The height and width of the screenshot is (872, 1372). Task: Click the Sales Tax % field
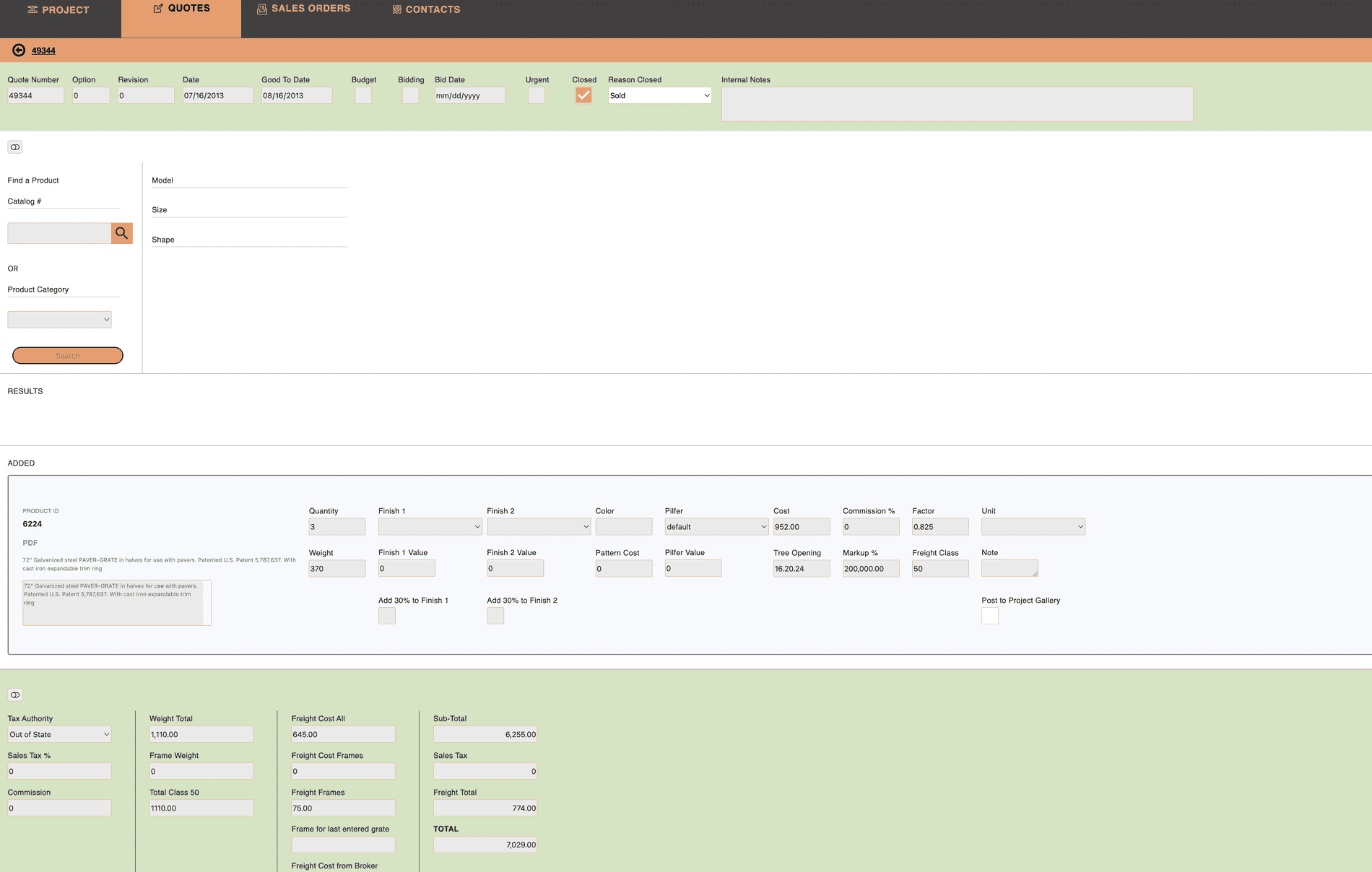(59, 772)
